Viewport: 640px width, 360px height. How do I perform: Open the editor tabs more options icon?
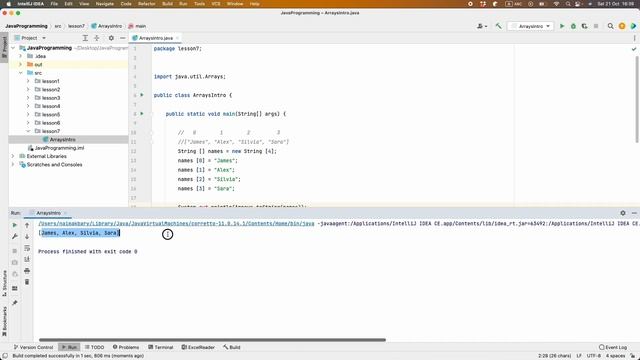[x=634, y=38]
